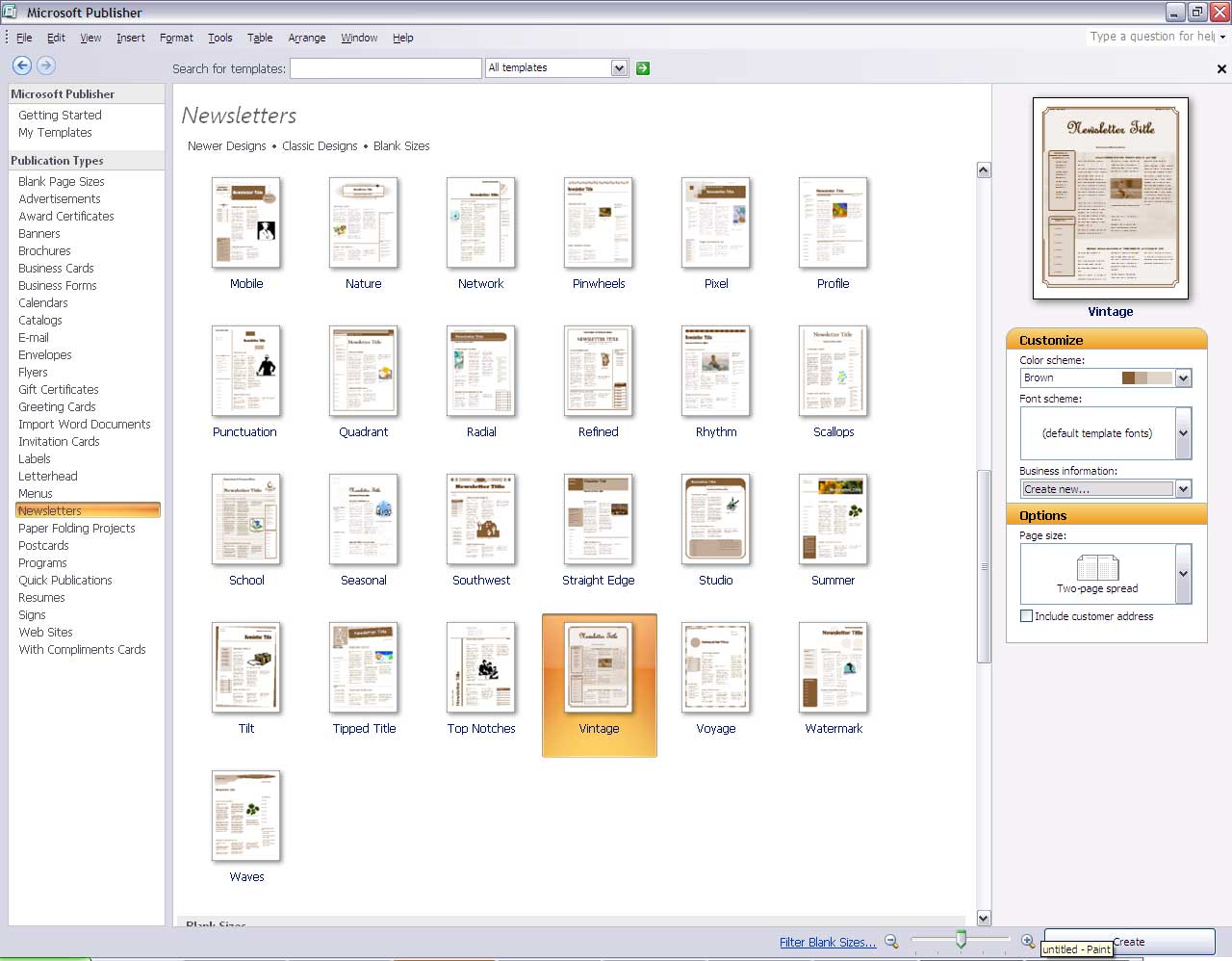
Task: Choose the Studio newsletter design
Action: [x=715, y=520]
